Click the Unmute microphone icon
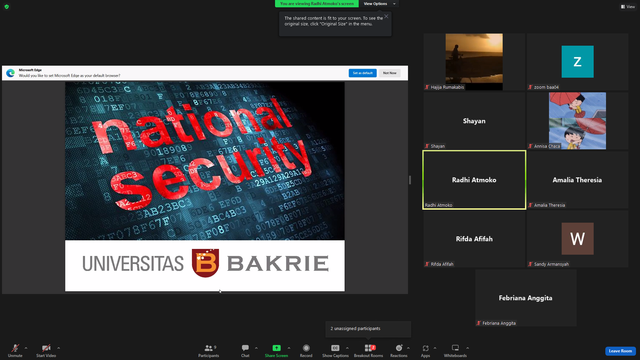Screen dimensions: 640x360 pos(15,348)
